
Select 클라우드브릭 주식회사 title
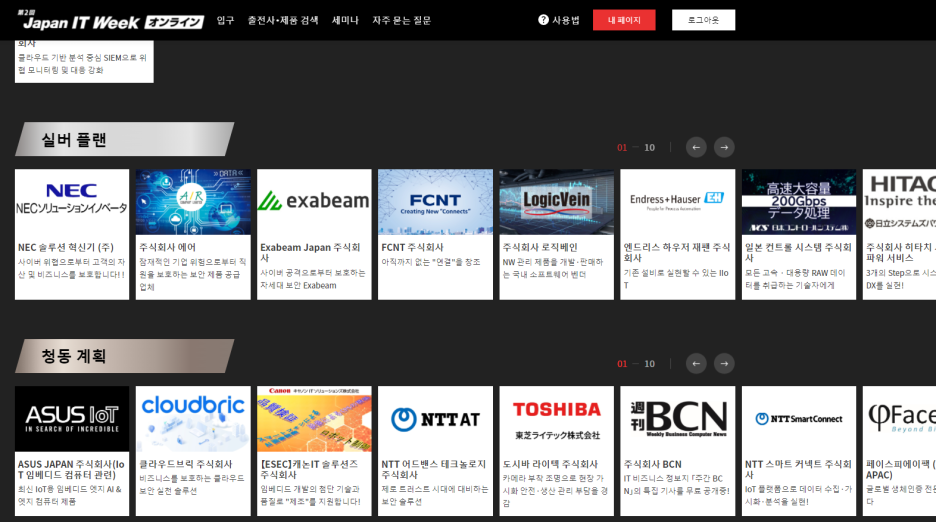pos(186,464)
